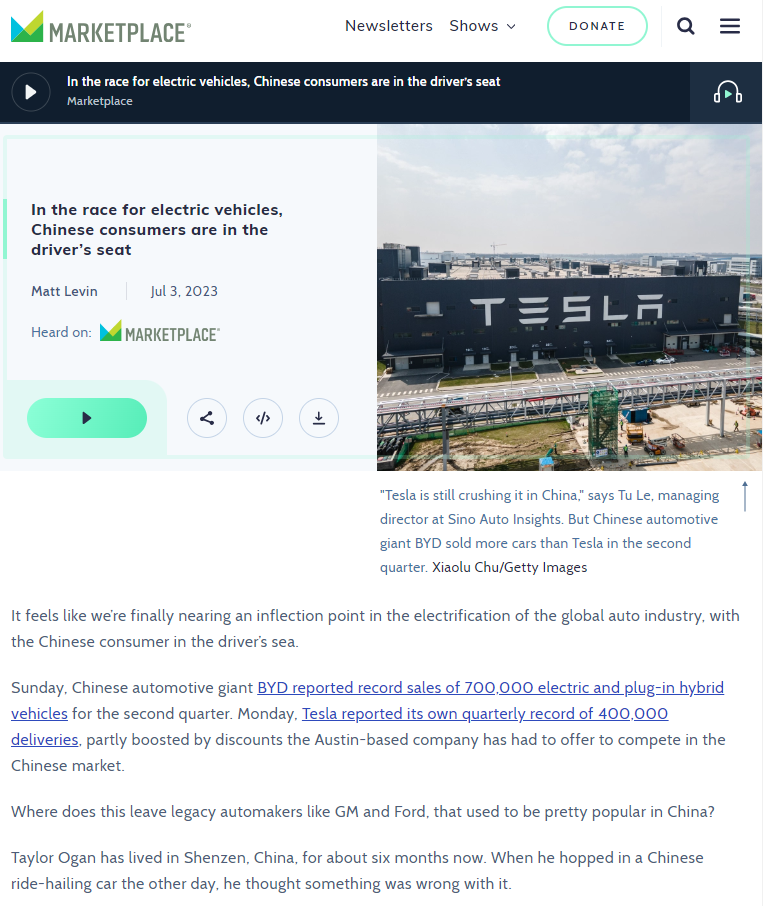Open the Tesla reported quarterly record link
Image resolution: width=763 pixels, height=906 pixels.
pyautogui.click(x=484, y=714)
